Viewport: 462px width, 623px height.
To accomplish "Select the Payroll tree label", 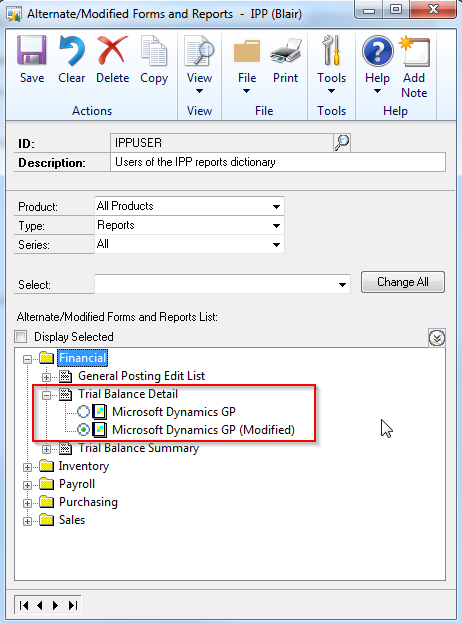I will [77, 484].
